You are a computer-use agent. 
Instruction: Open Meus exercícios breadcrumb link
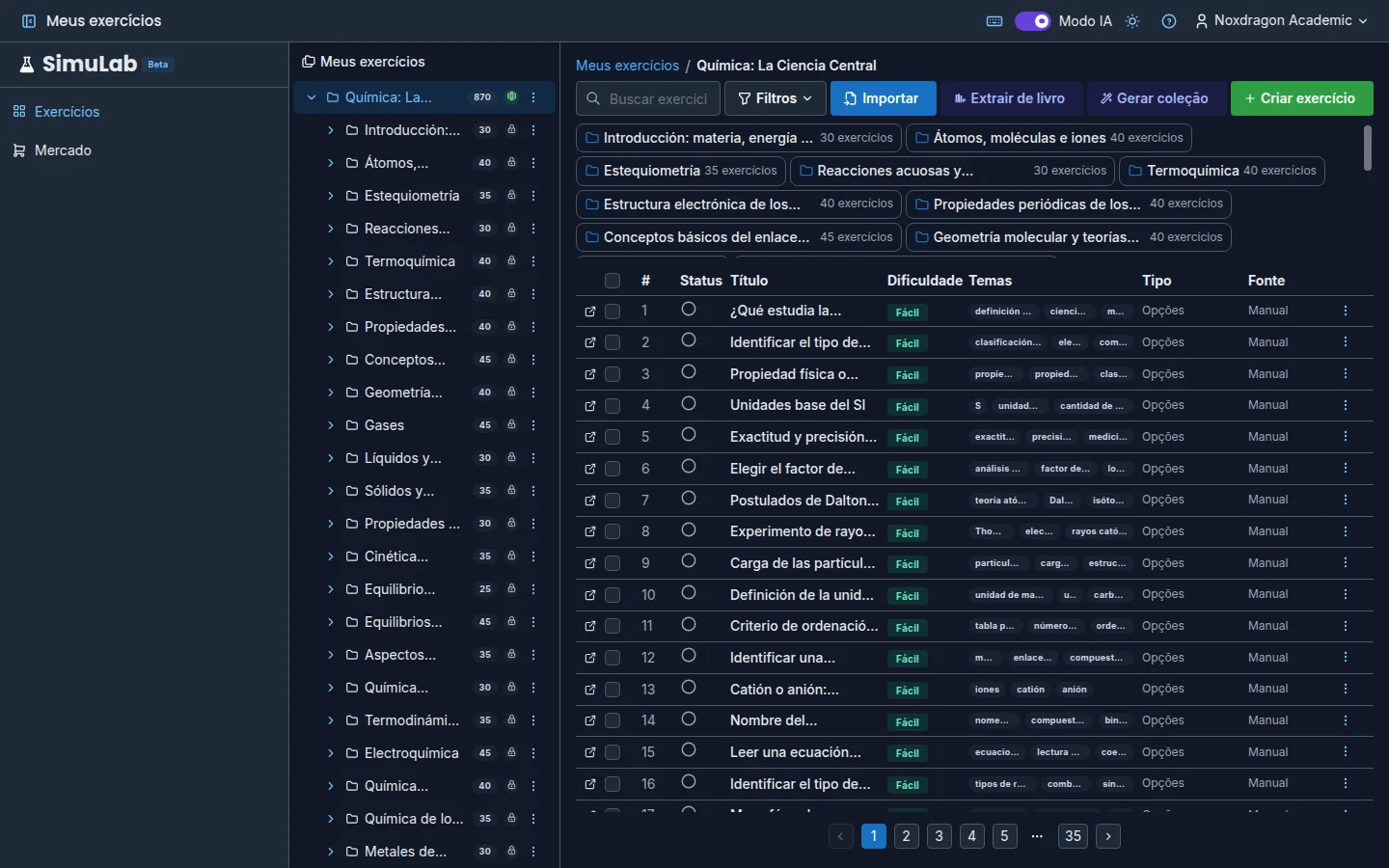[x=627, y=66]
